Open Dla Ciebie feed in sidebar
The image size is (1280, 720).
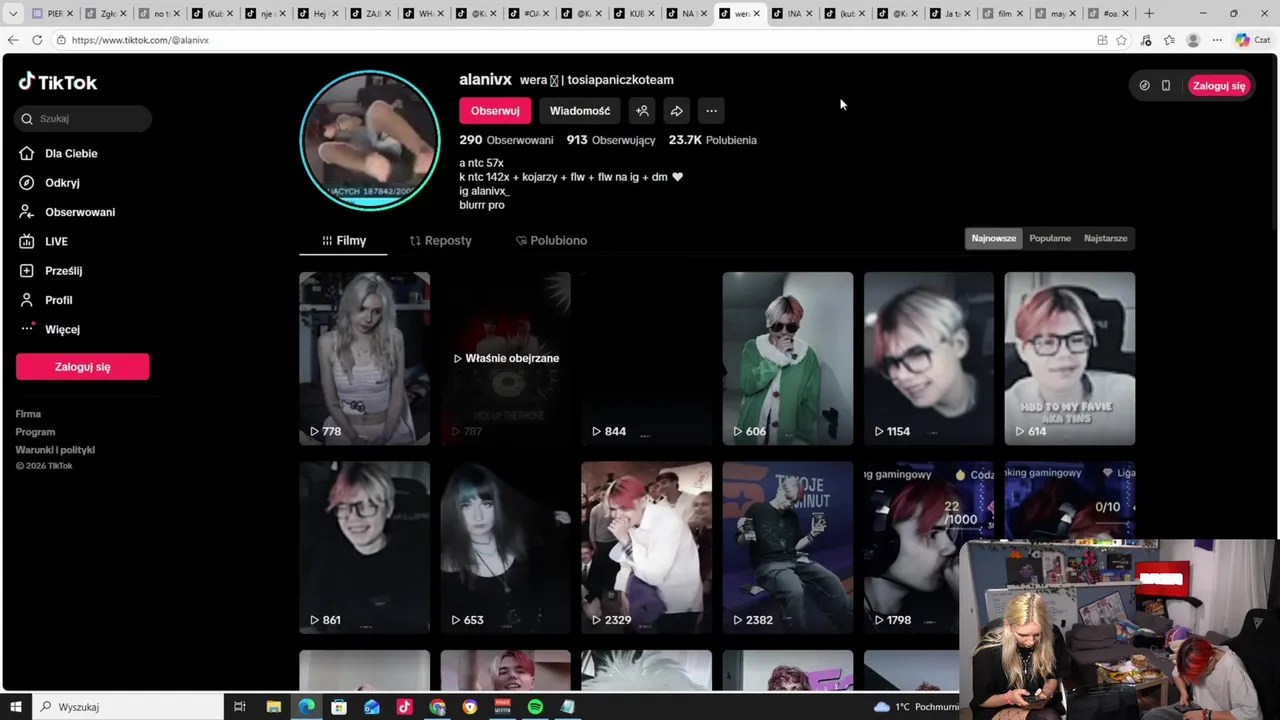(x=60, y=153)
